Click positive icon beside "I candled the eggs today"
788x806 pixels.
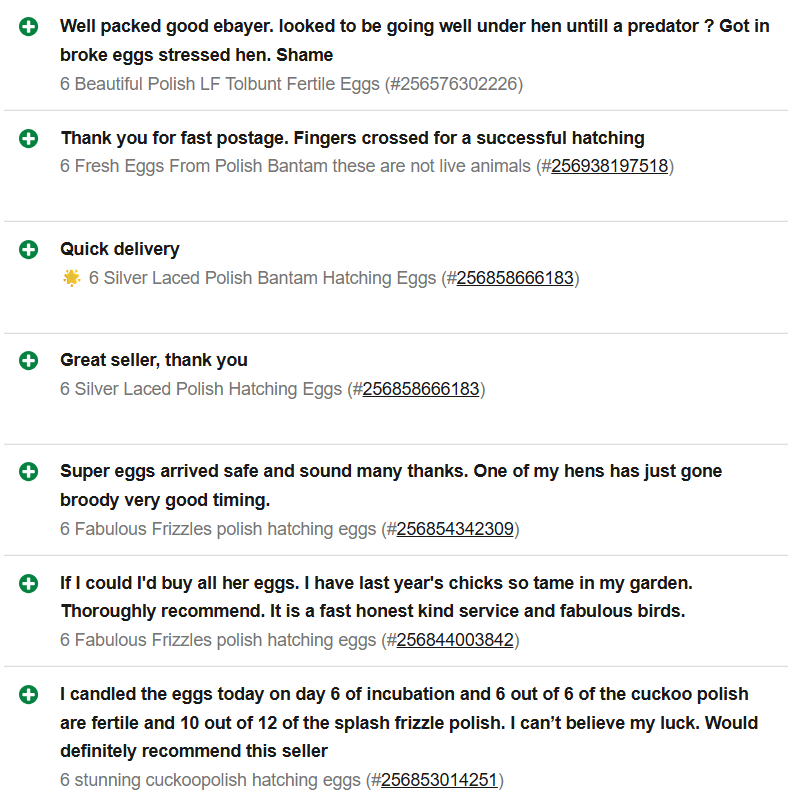pyautogui.click(x=29, y=694)
